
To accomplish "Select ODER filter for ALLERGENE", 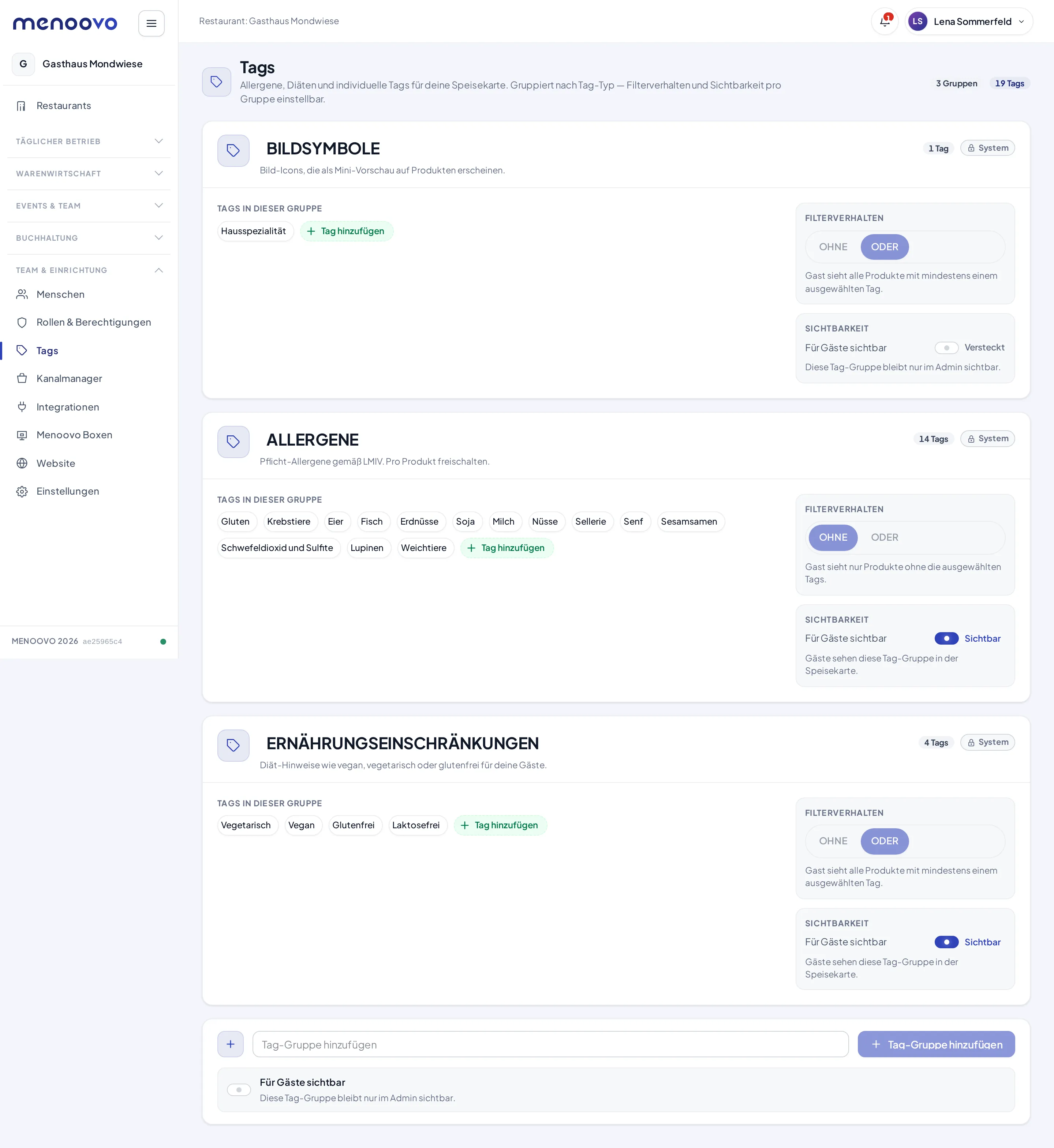I will pos(884,537).
